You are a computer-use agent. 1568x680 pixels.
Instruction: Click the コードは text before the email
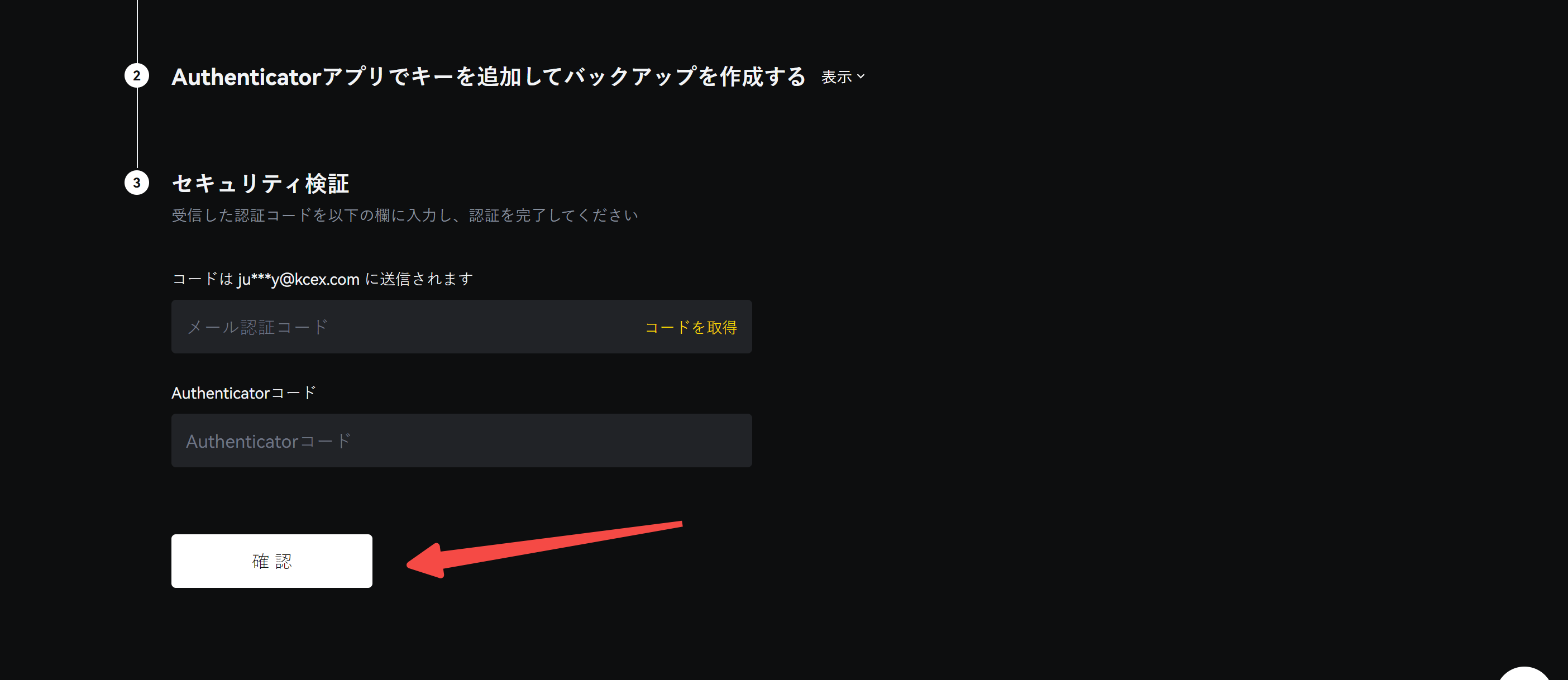click(x=203, y=280)
